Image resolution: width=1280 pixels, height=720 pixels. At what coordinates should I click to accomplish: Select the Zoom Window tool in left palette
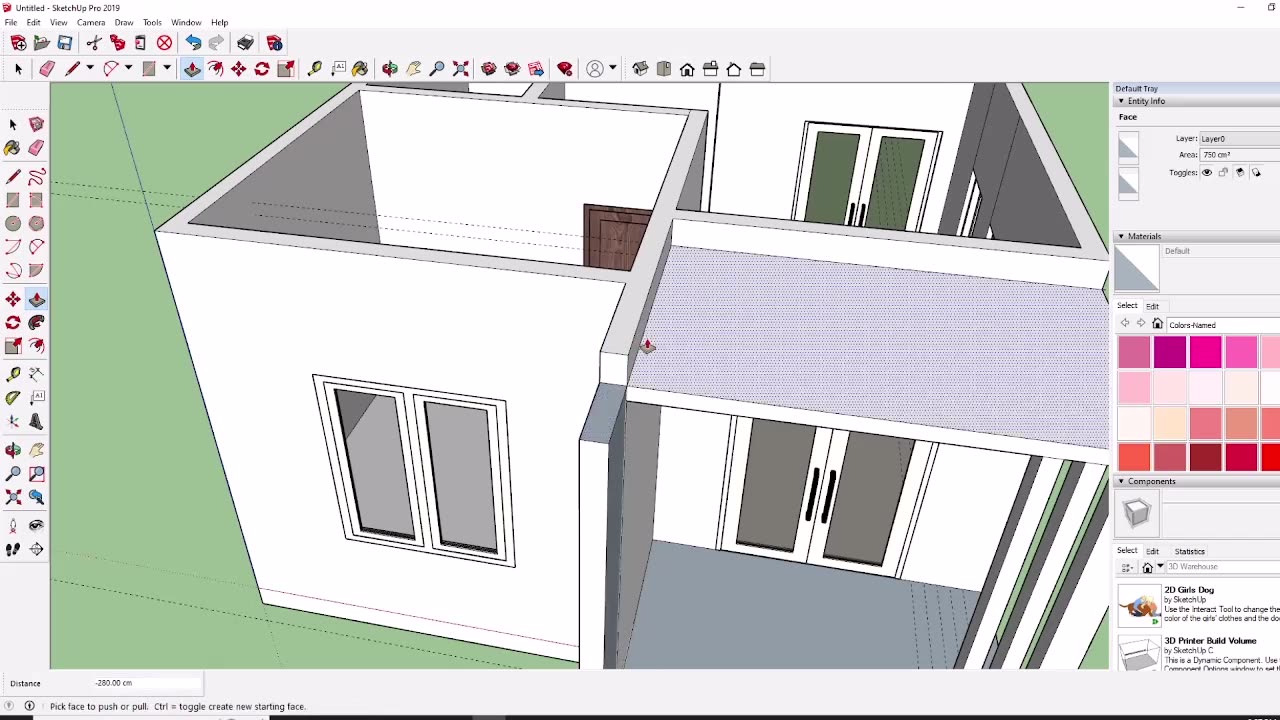click(36, 473)
